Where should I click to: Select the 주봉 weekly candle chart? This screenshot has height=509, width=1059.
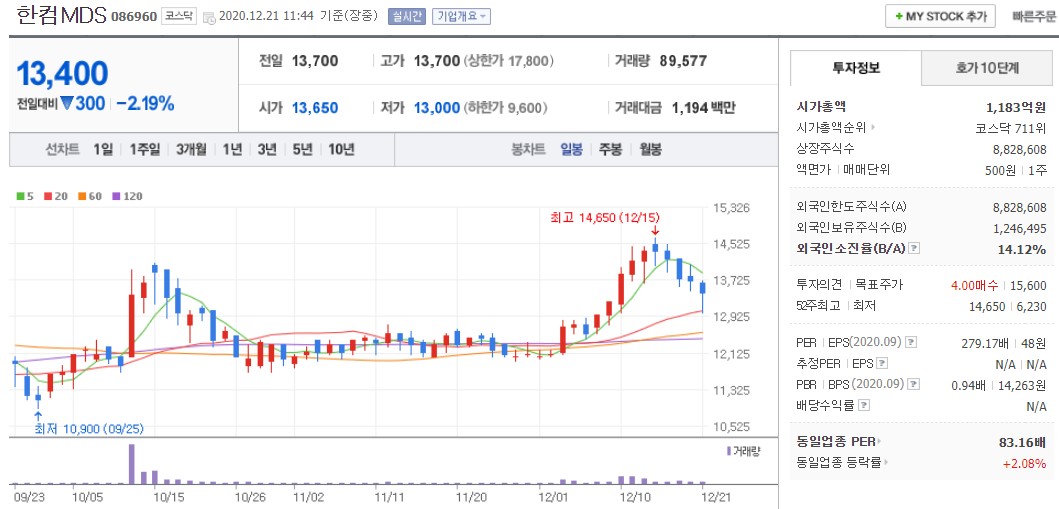coord(610,150)
